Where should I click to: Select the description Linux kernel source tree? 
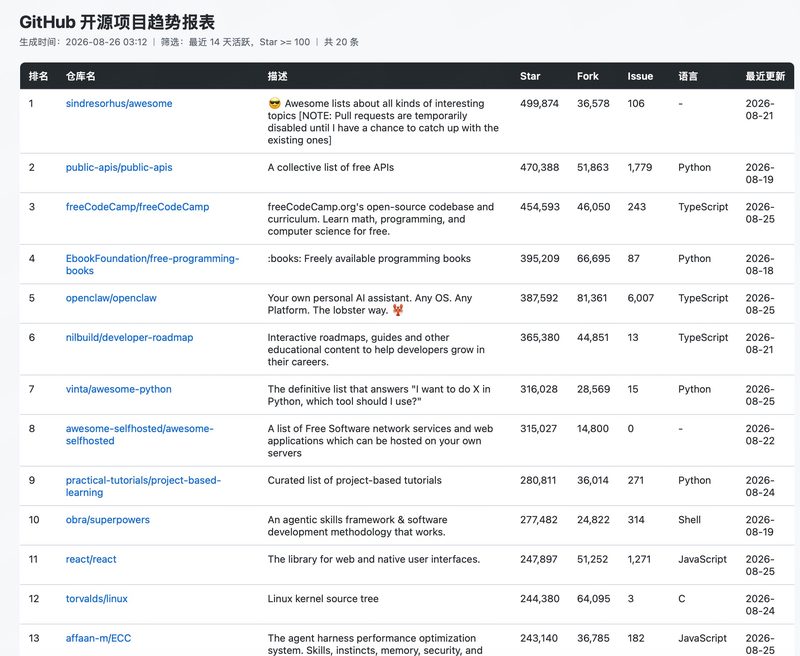(323, 599)
